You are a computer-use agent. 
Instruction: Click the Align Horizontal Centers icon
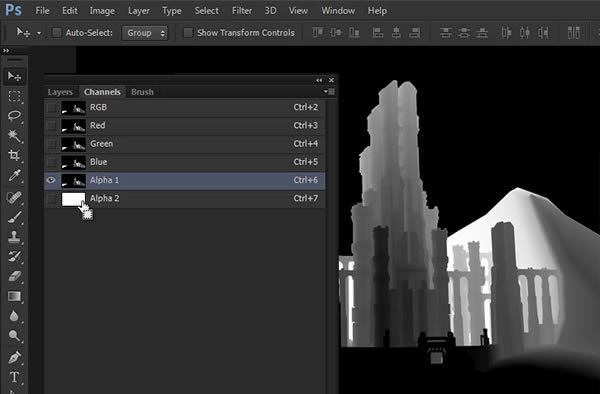[x=396, y=33]
